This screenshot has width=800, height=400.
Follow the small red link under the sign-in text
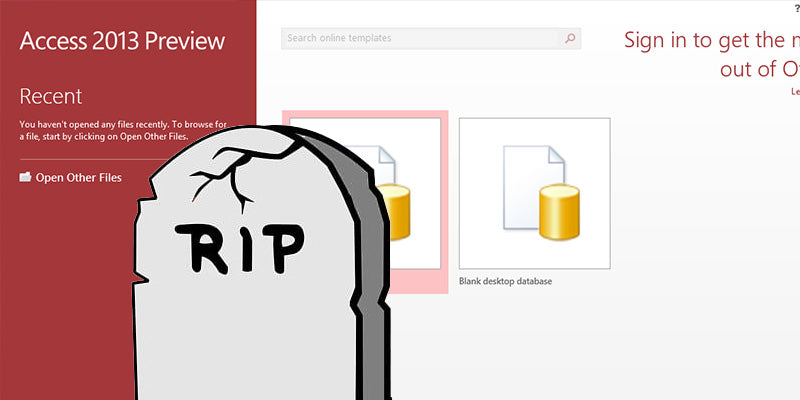(x=795, y=91)
